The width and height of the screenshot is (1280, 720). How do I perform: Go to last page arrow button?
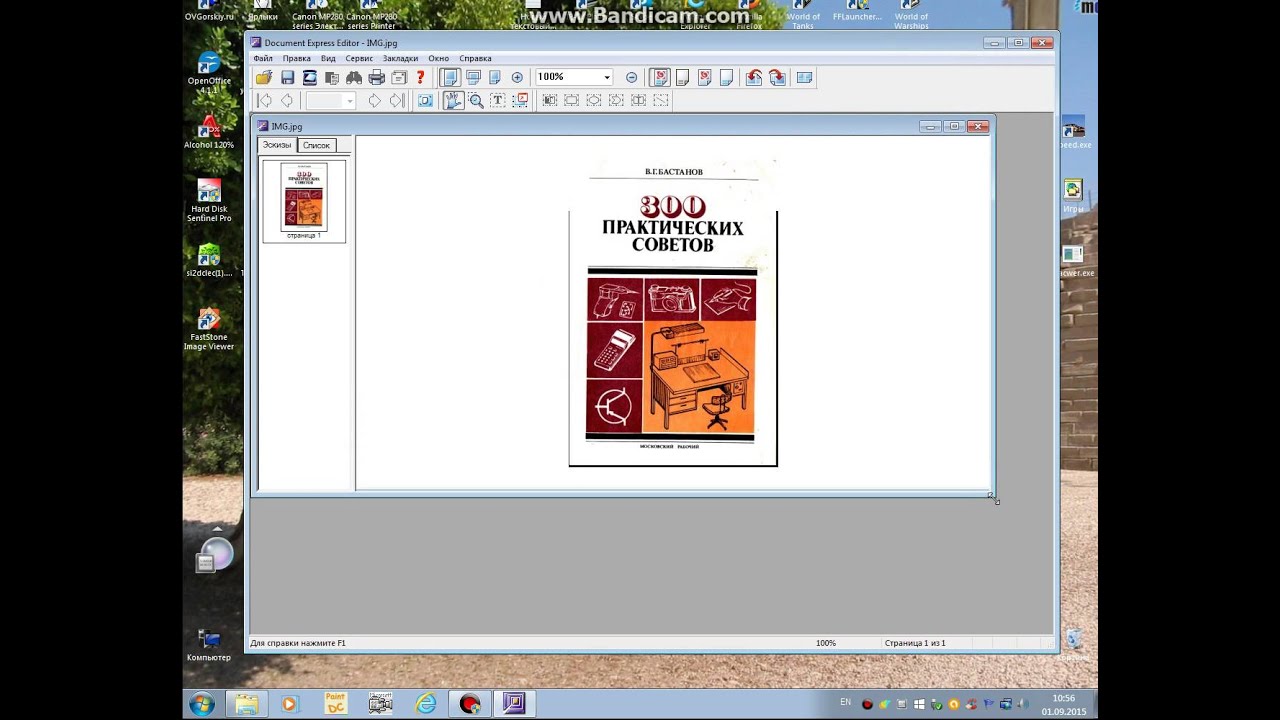click(397, 100)
